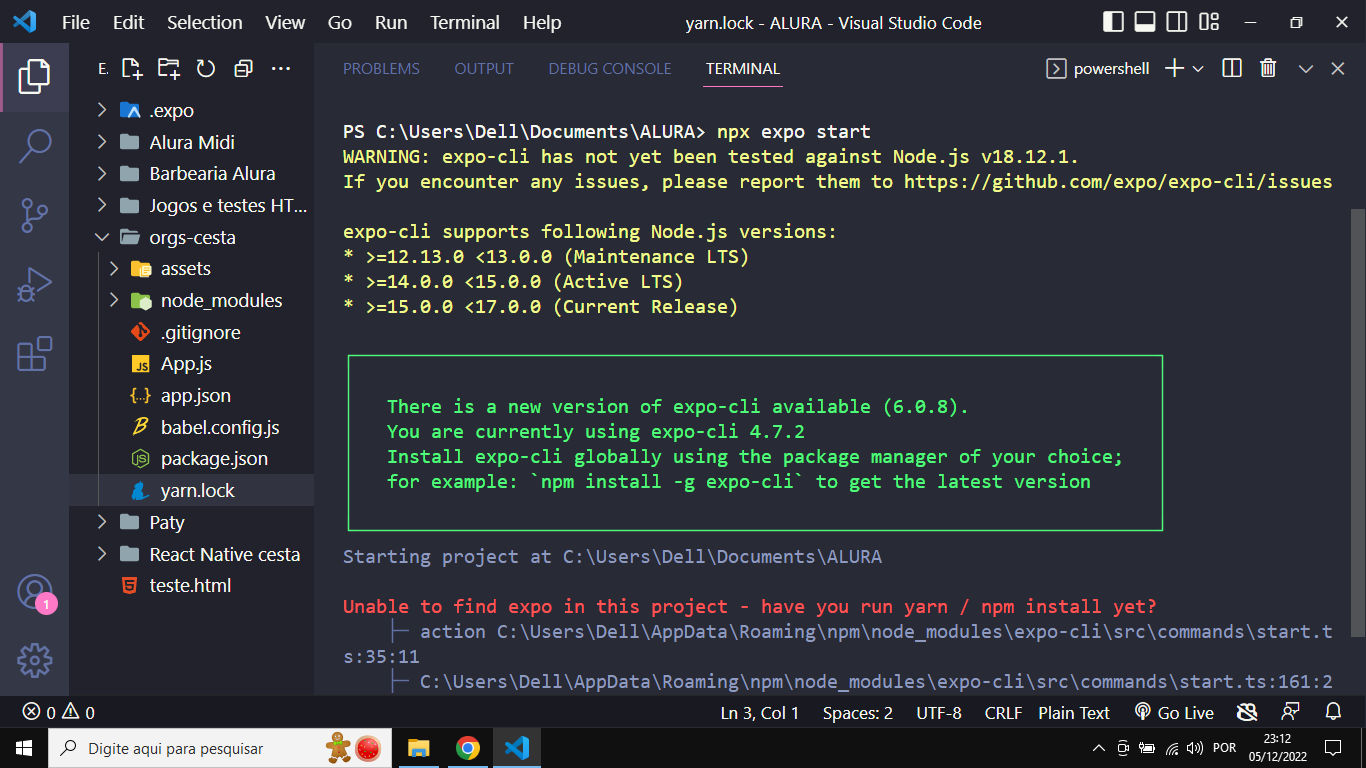
Task: Maximize the panel size chevron
Action: 1306,68
